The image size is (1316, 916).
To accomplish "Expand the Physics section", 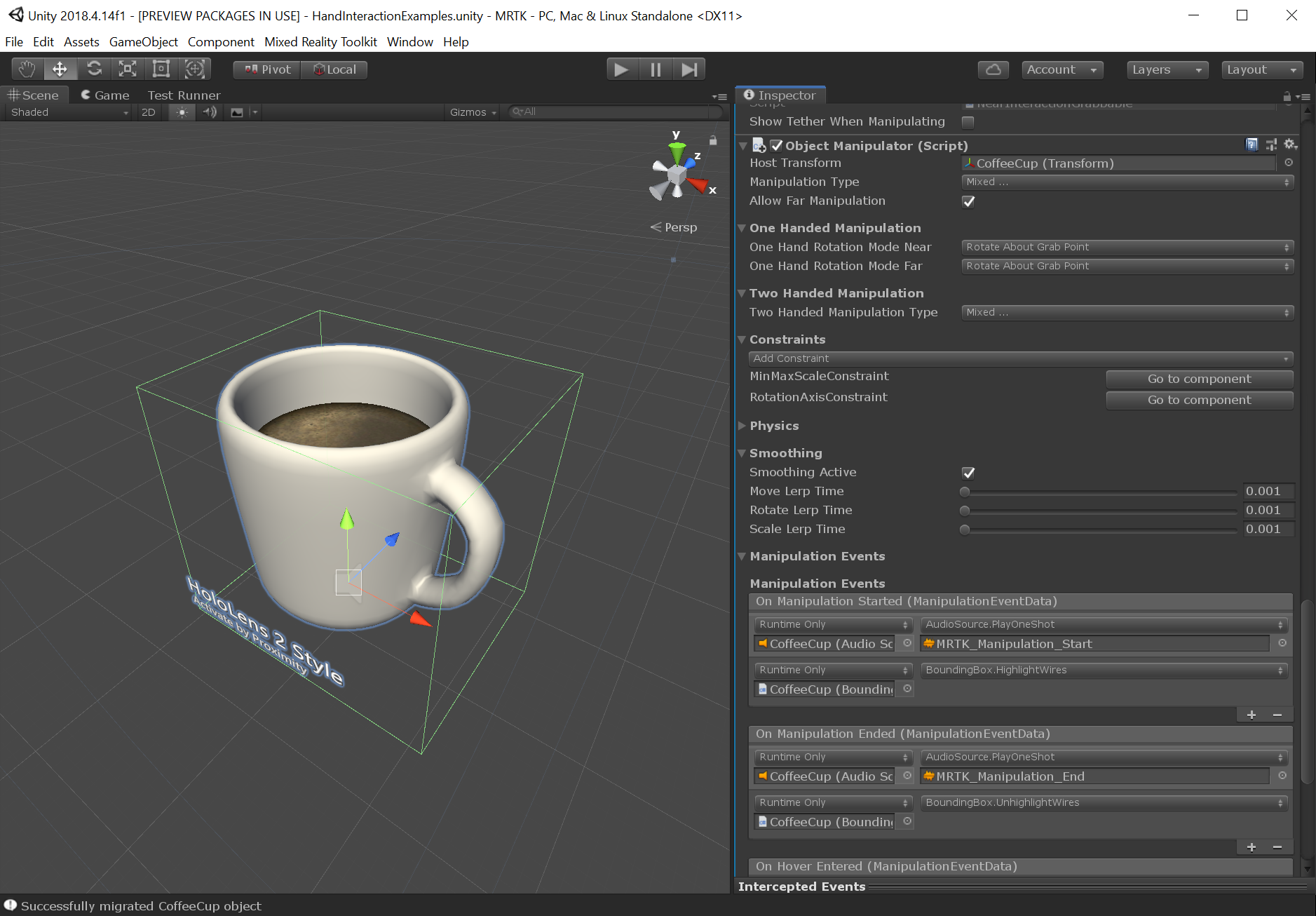I will tap(743, 426).
